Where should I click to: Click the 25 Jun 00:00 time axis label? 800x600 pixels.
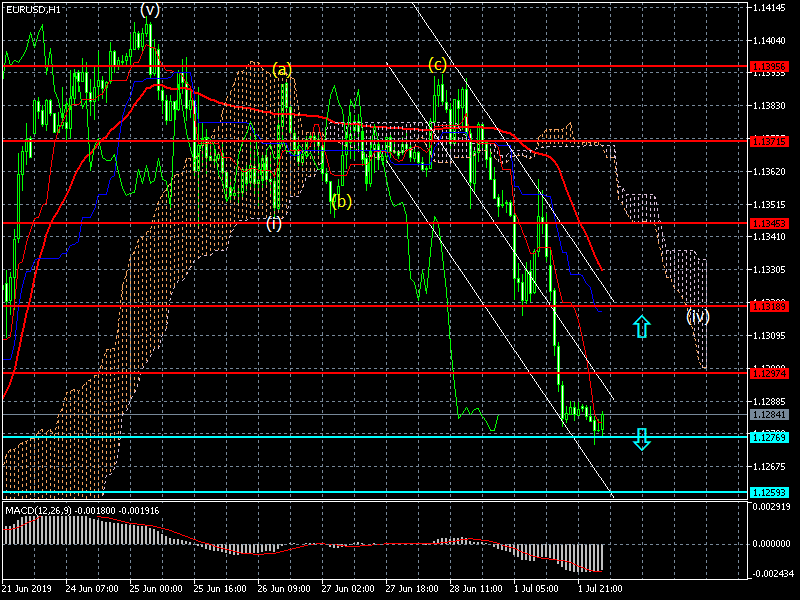point(157,589)
